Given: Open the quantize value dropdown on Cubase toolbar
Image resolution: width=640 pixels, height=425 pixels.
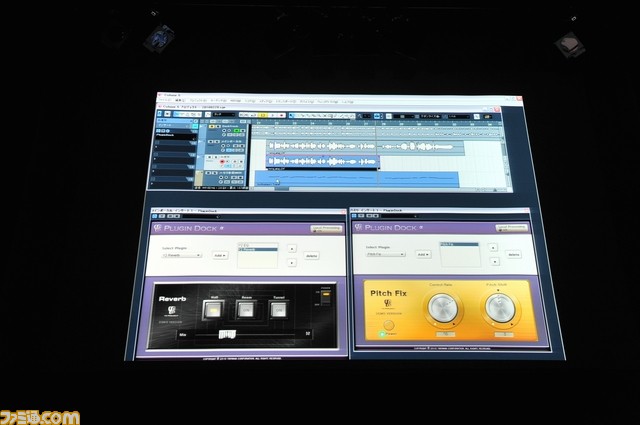Looking at the screenshot, I should [459, 117].
